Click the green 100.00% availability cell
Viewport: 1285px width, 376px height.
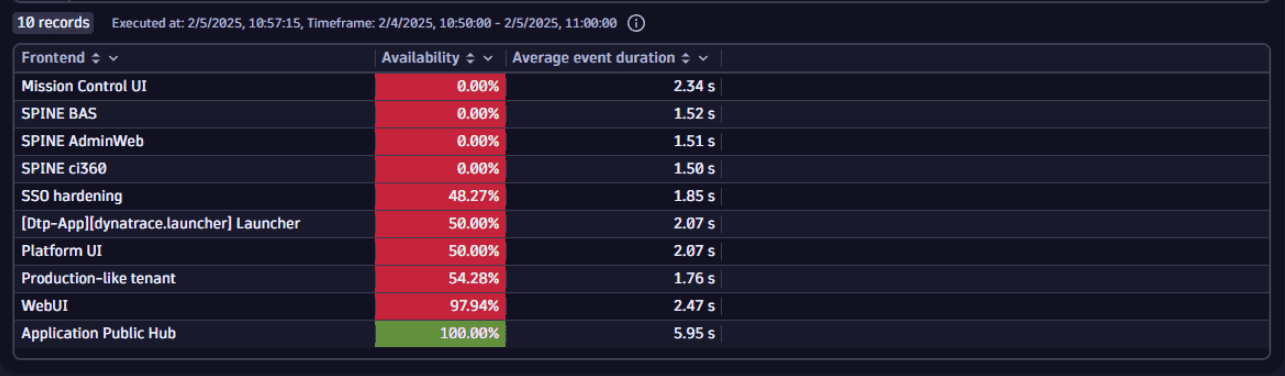click(441, 333)
